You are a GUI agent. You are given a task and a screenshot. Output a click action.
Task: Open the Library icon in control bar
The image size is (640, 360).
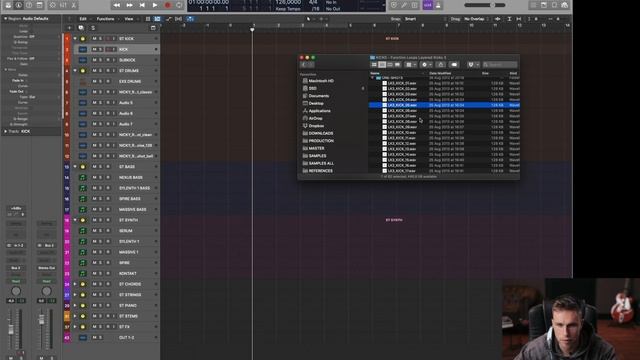coord(8,5)
